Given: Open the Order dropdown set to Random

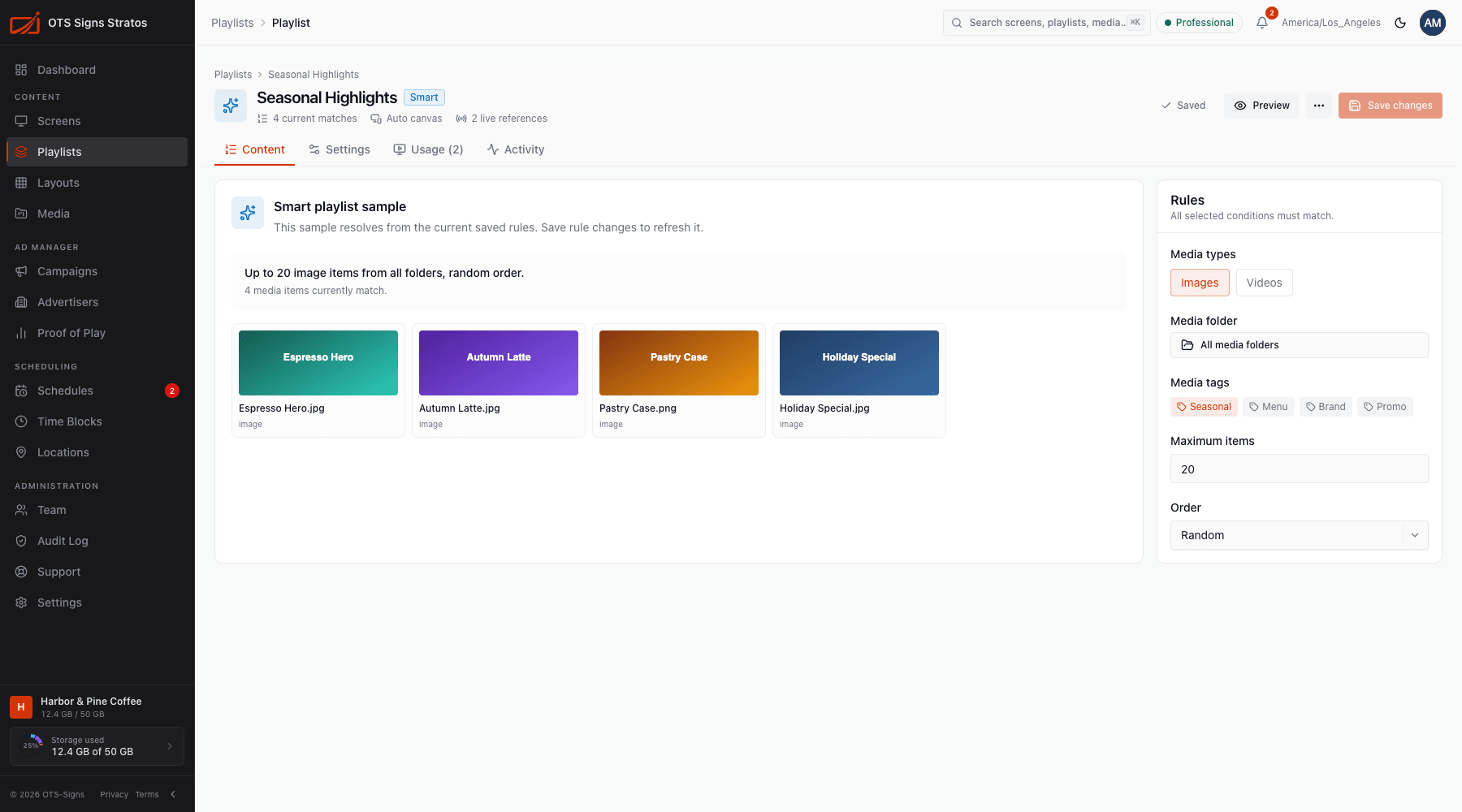Looking at the screenshot, I should click(1299, 535).
